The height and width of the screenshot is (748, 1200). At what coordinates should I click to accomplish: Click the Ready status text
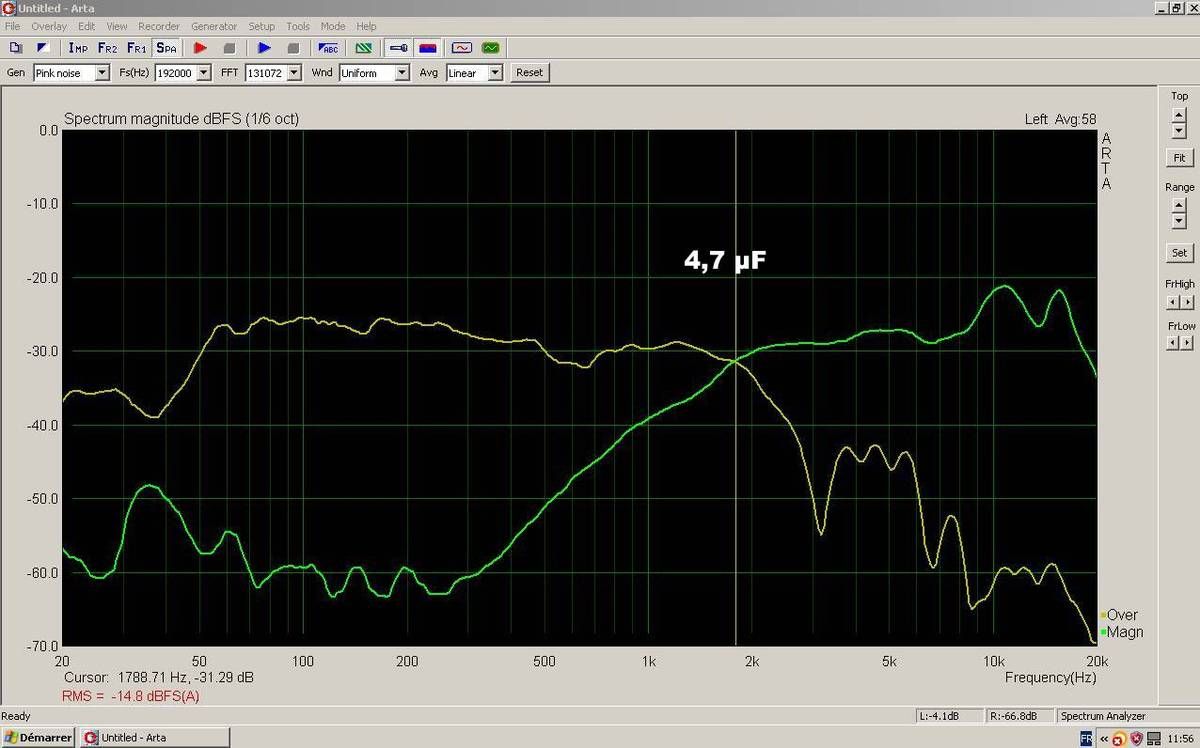point(15,716)
